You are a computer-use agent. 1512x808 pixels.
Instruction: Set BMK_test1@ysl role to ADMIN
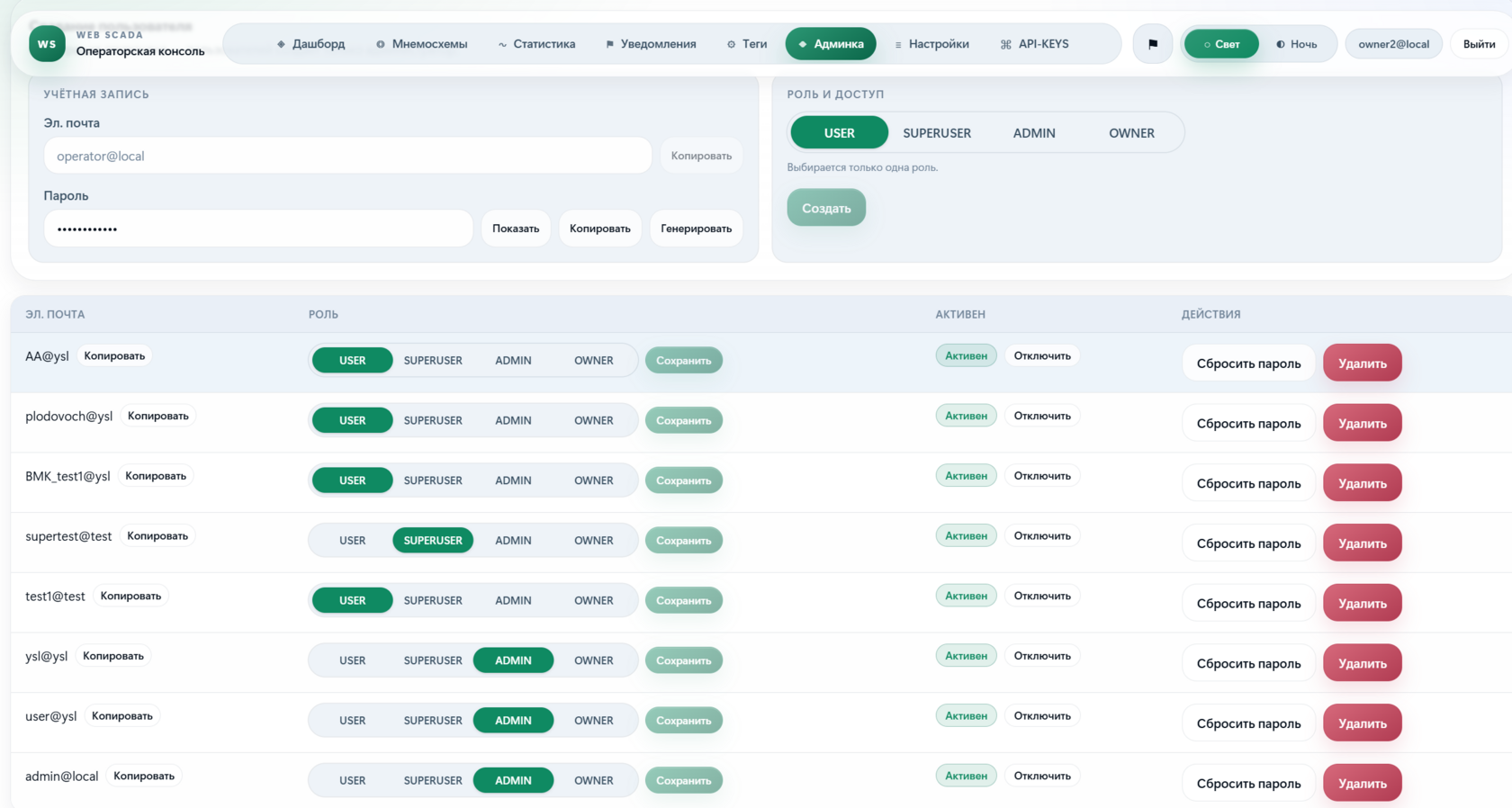[x=513, y=480]
